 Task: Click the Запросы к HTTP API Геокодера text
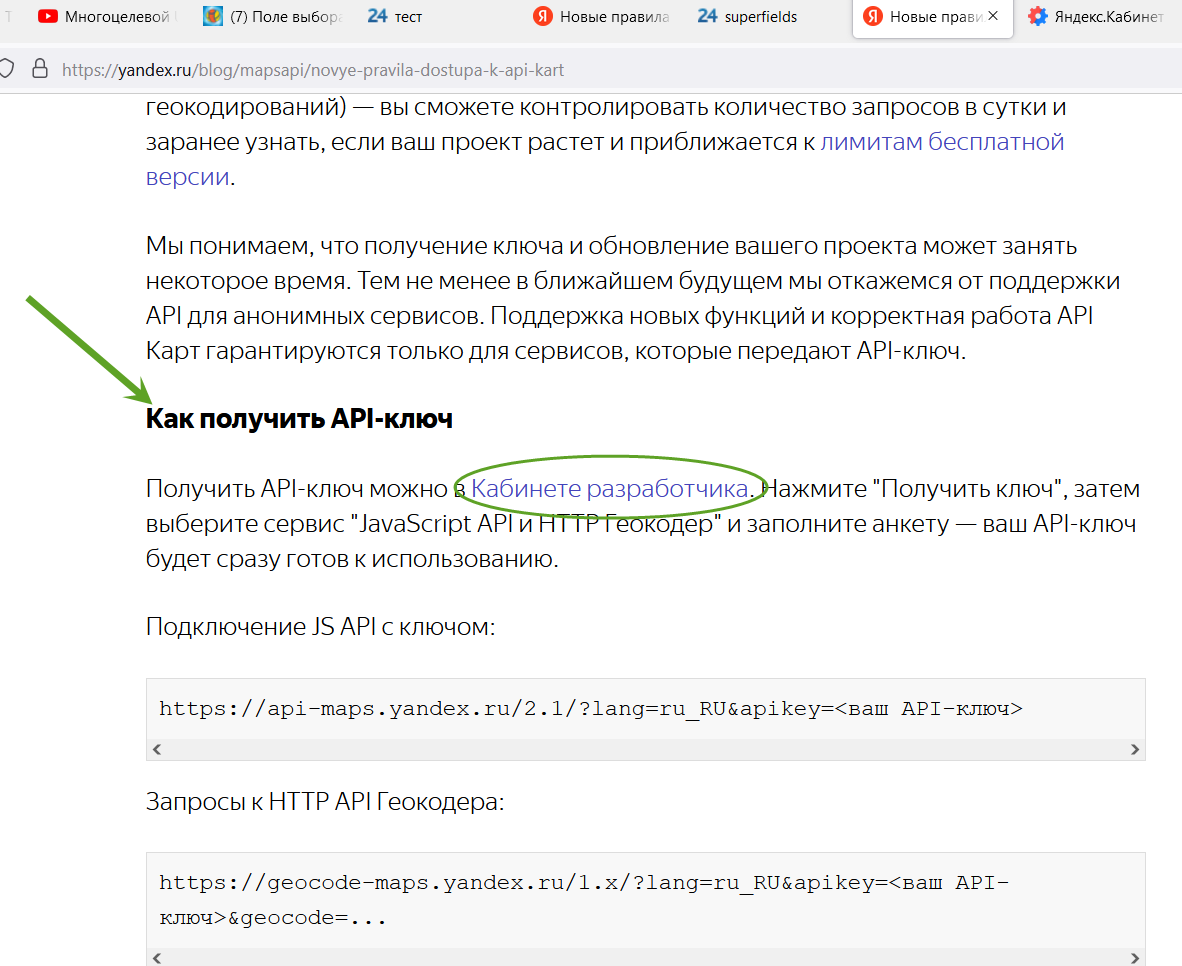(x=325, y=801)
